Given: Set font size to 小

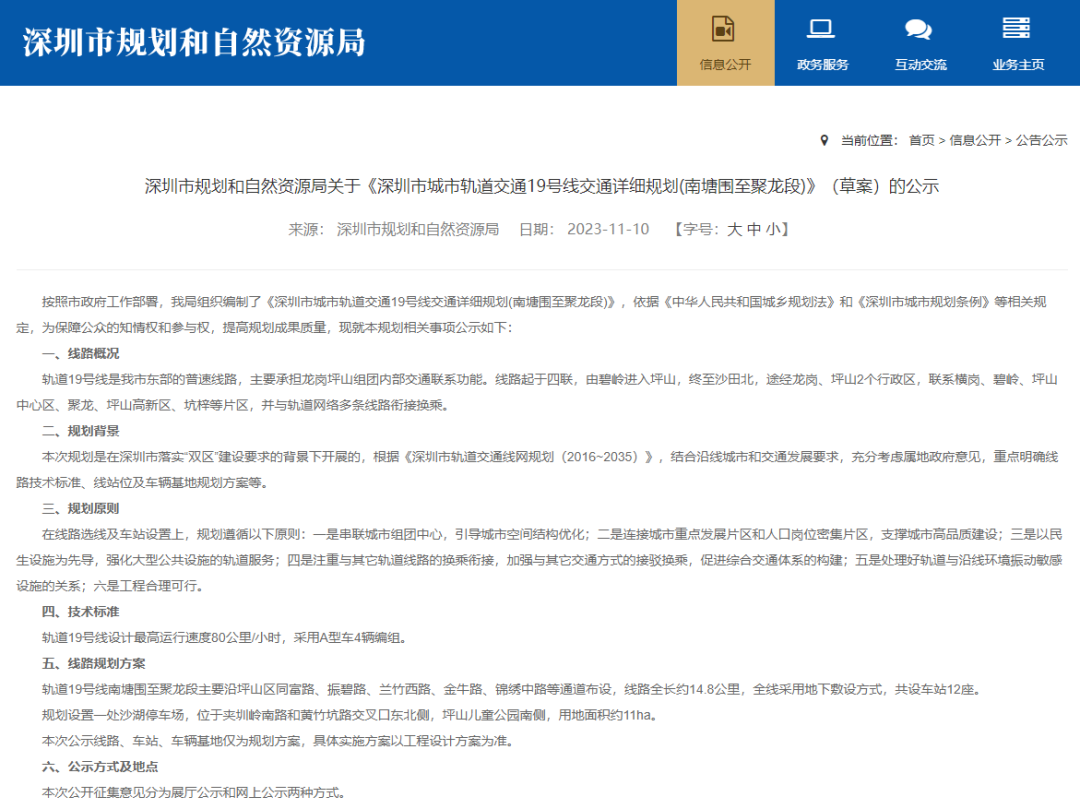Looking at the screenshot, I should click(773, 229).
